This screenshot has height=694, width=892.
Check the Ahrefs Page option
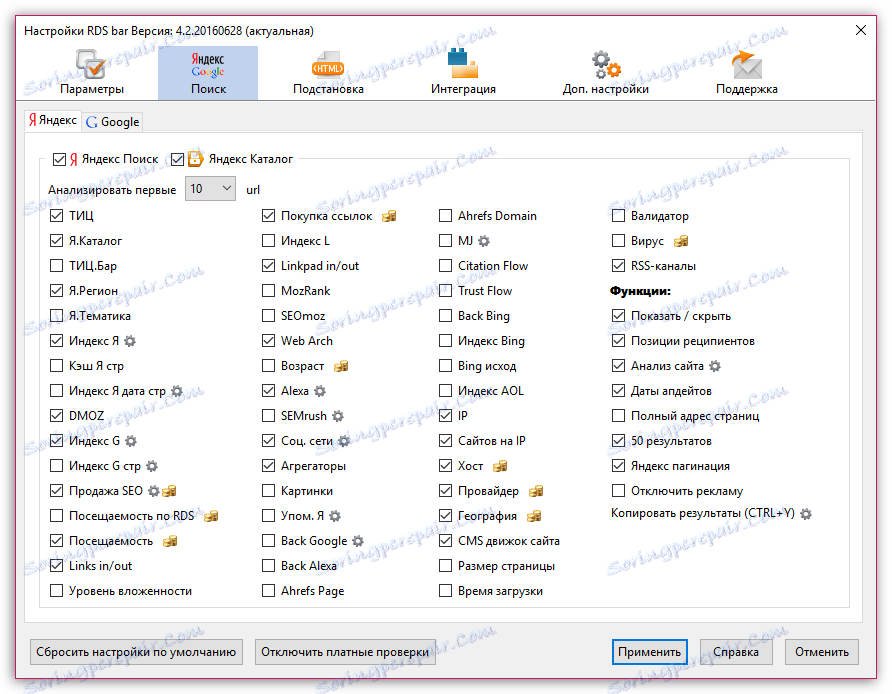[x=269, y=590]
